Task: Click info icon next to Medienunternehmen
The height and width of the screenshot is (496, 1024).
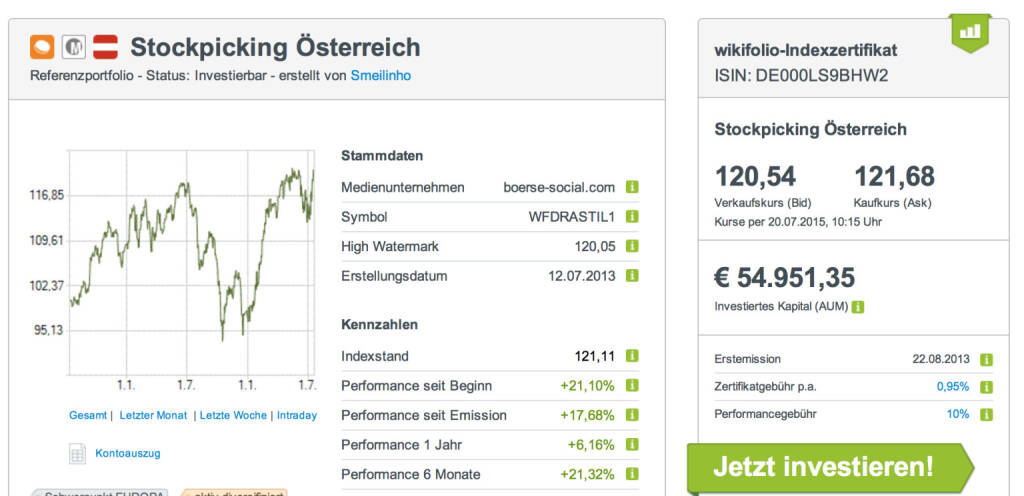Action: pos(632,187)
